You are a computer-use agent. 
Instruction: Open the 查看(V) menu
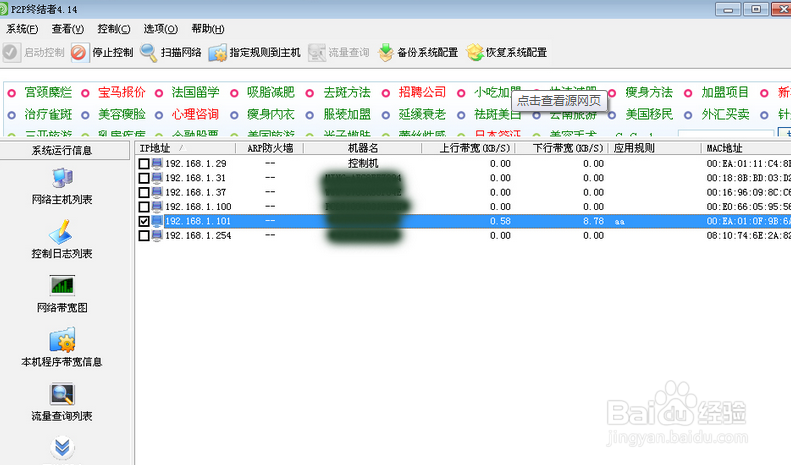[x=68, y=29]
